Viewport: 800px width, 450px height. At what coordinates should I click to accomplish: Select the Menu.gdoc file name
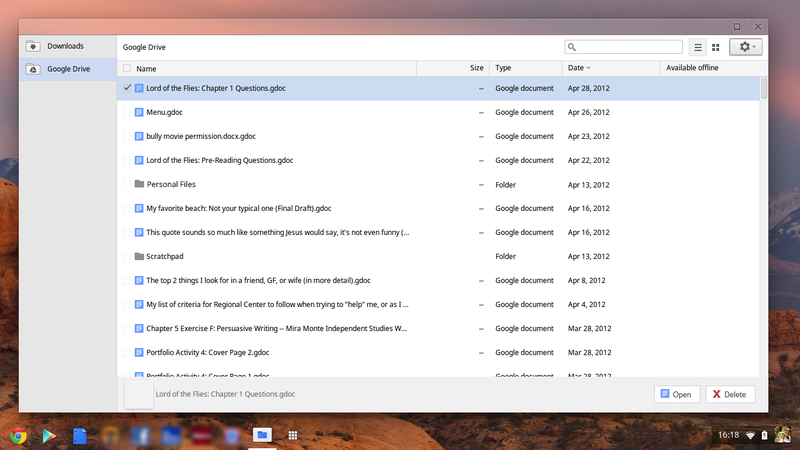tap(164, 112)
